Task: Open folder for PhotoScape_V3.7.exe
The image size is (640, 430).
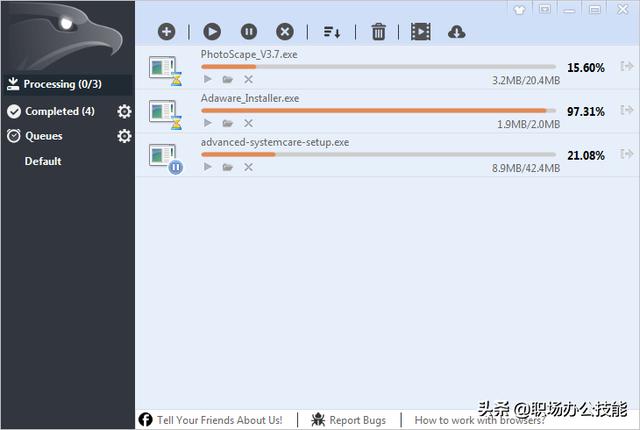Action: click(228, 80)
